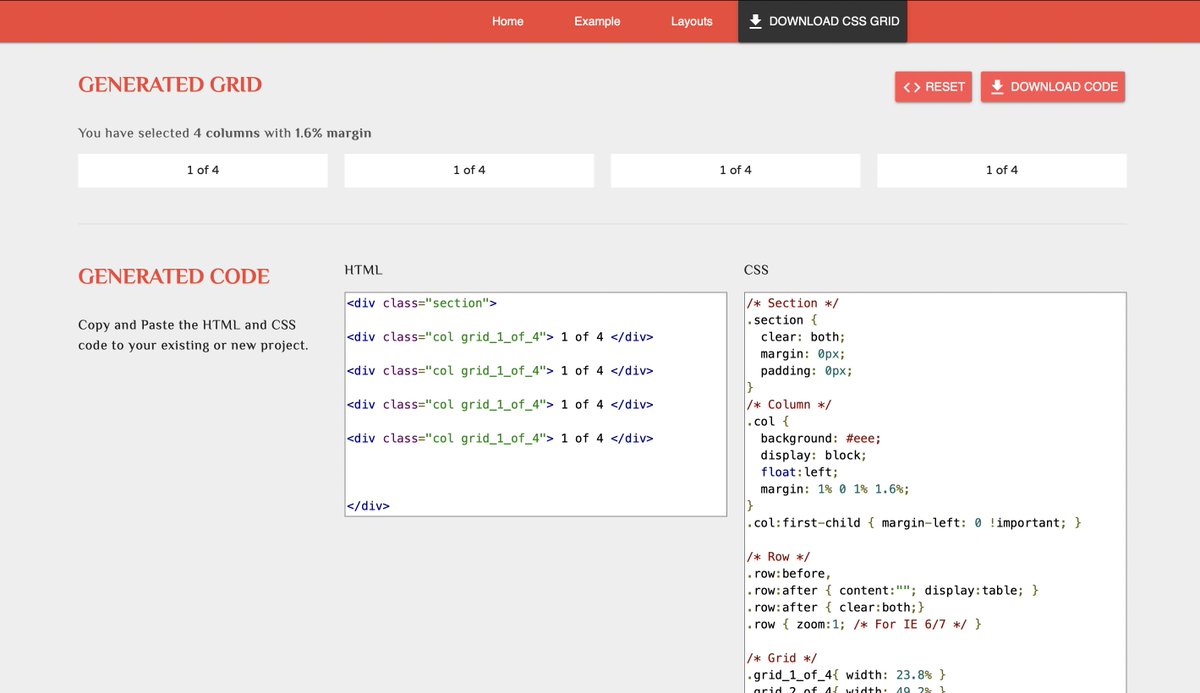
Task: Click the 'background: #eee;' CSS line
Action: (821, 438)
